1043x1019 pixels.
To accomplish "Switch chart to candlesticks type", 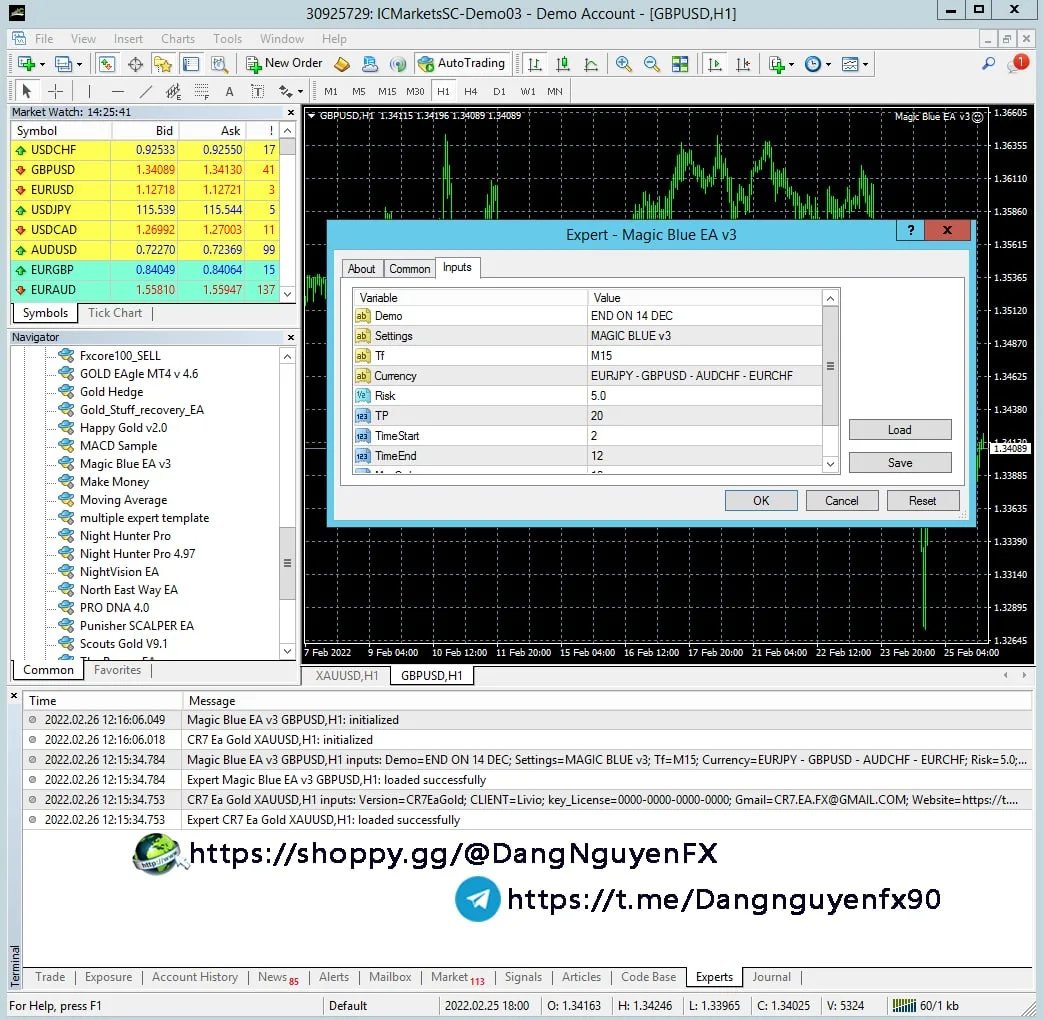I will point(563,64).
